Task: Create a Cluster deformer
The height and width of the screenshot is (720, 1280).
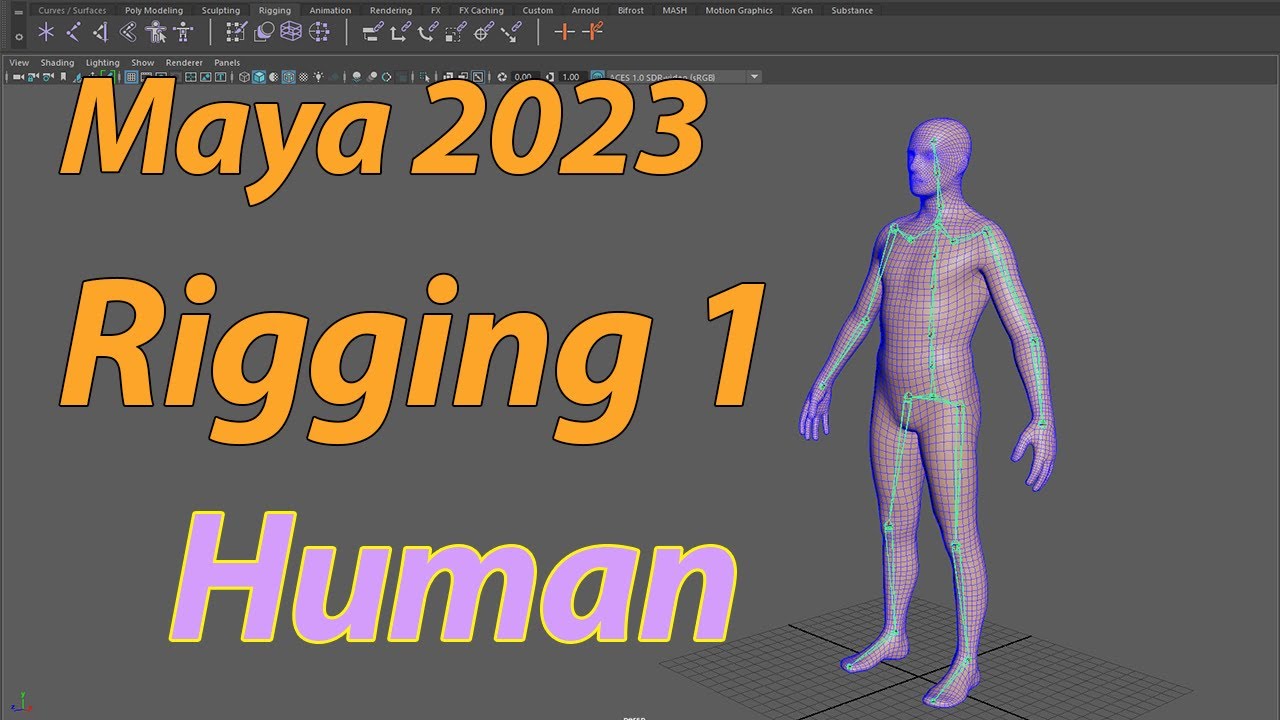Action: (x=319, y=32)
